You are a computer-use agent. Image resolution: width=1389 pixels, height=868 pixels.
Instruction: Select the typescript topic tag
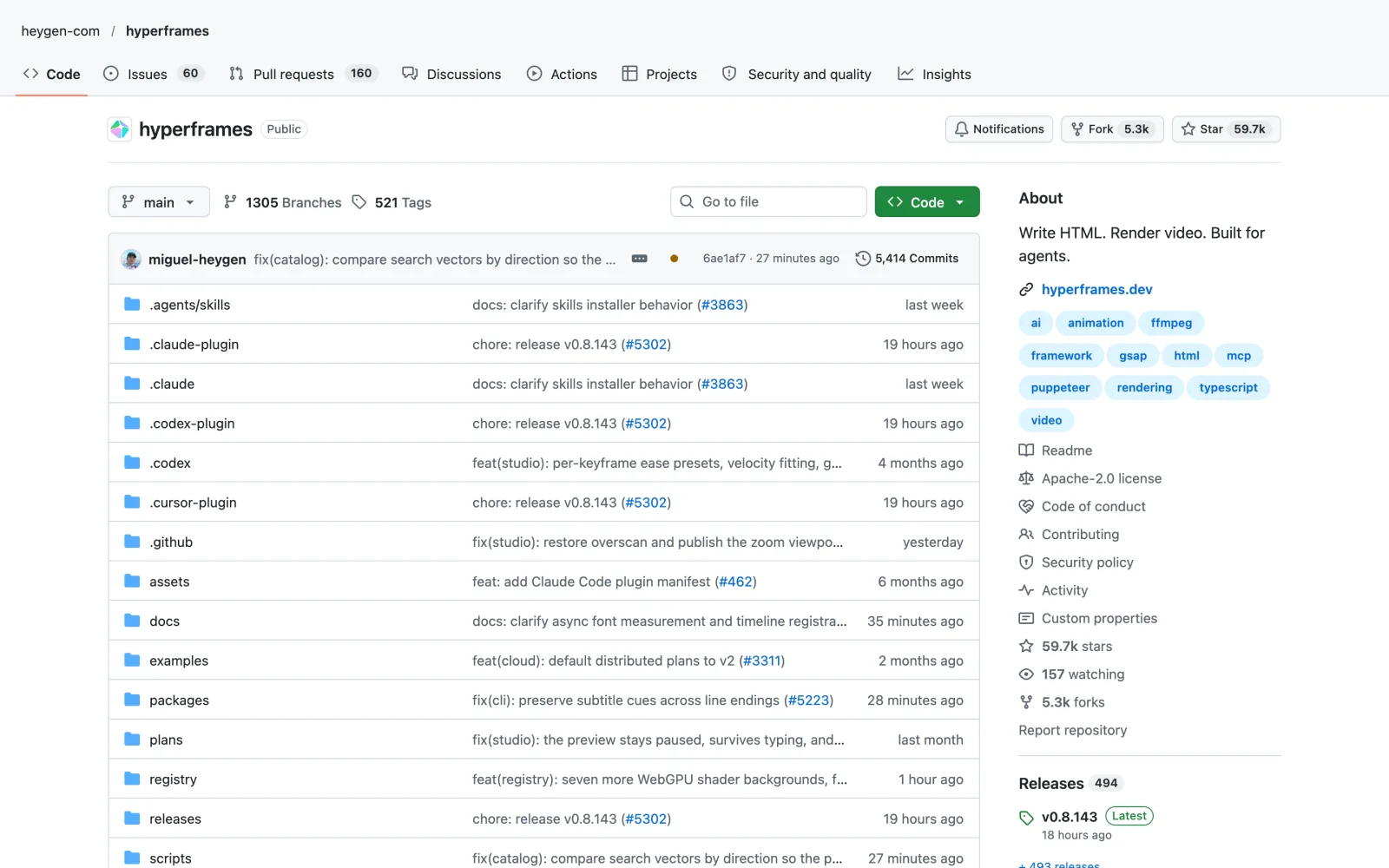[x=1228, y=388]
